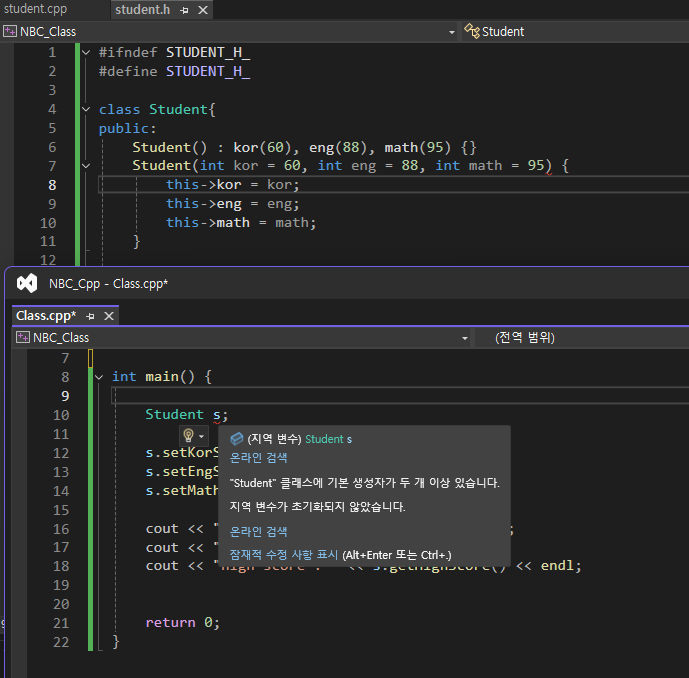Click 'endl;' on line 18
689x678 pixels.
pos(561,566)
